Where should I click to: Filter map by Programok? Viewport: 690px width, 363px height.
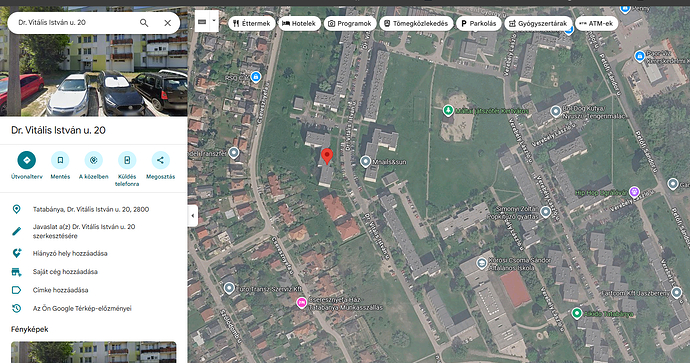350,23
